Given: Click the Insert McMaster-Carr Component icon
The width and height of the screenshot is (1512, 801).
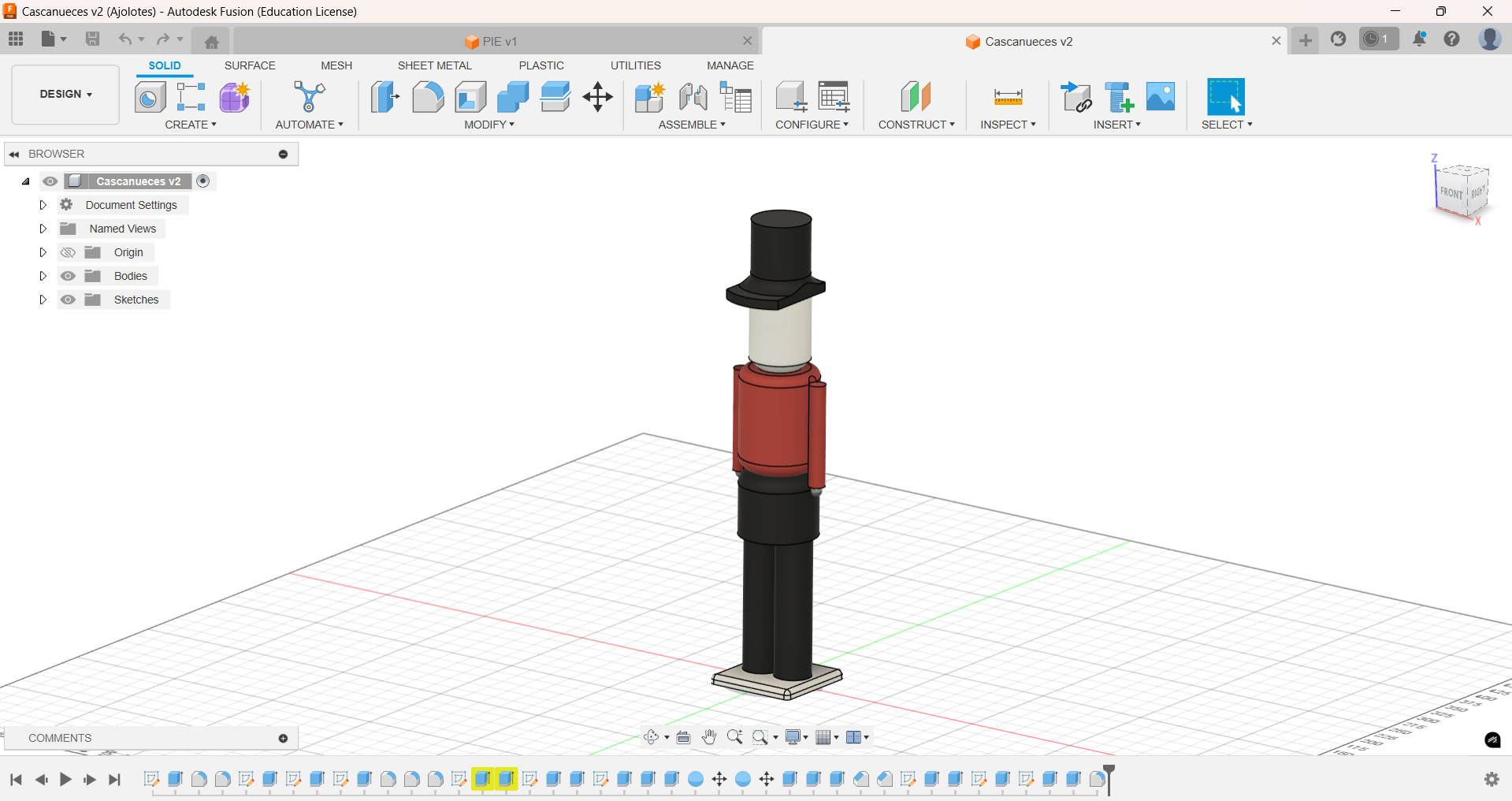Looking at the screenshot, I should (x=1119, y=98).
